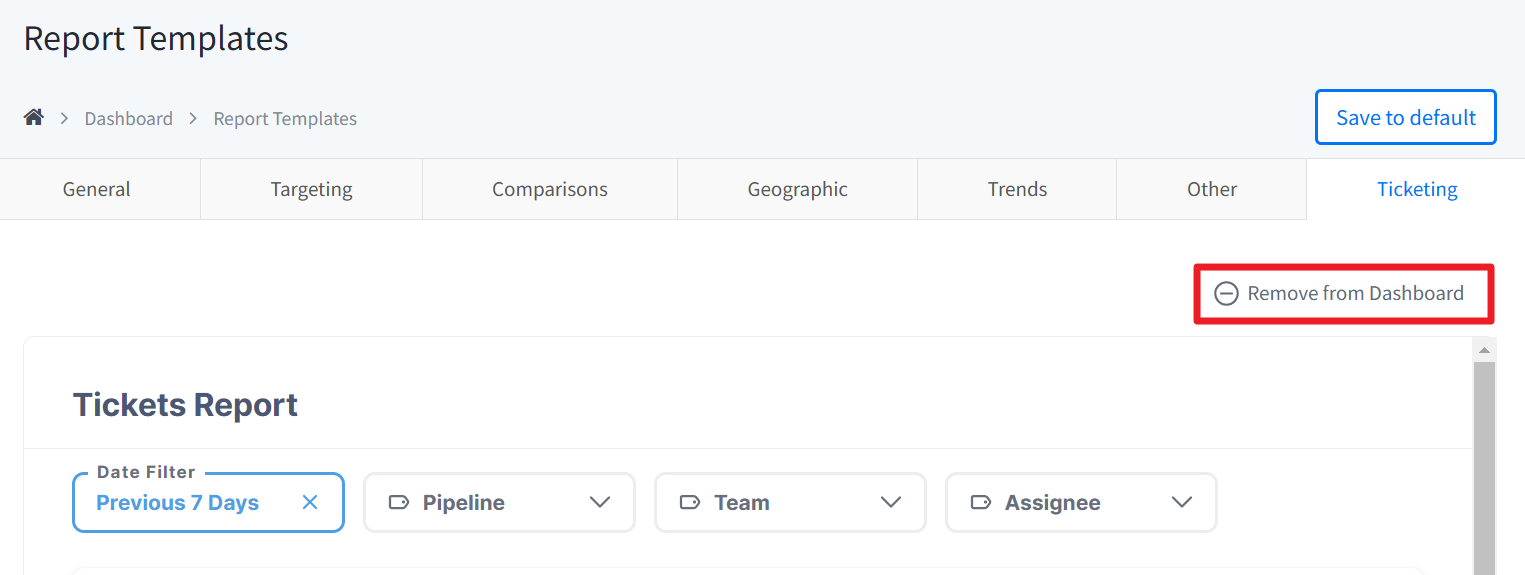Click the tag icon in Pipeline filter

(x=399, y=502)
